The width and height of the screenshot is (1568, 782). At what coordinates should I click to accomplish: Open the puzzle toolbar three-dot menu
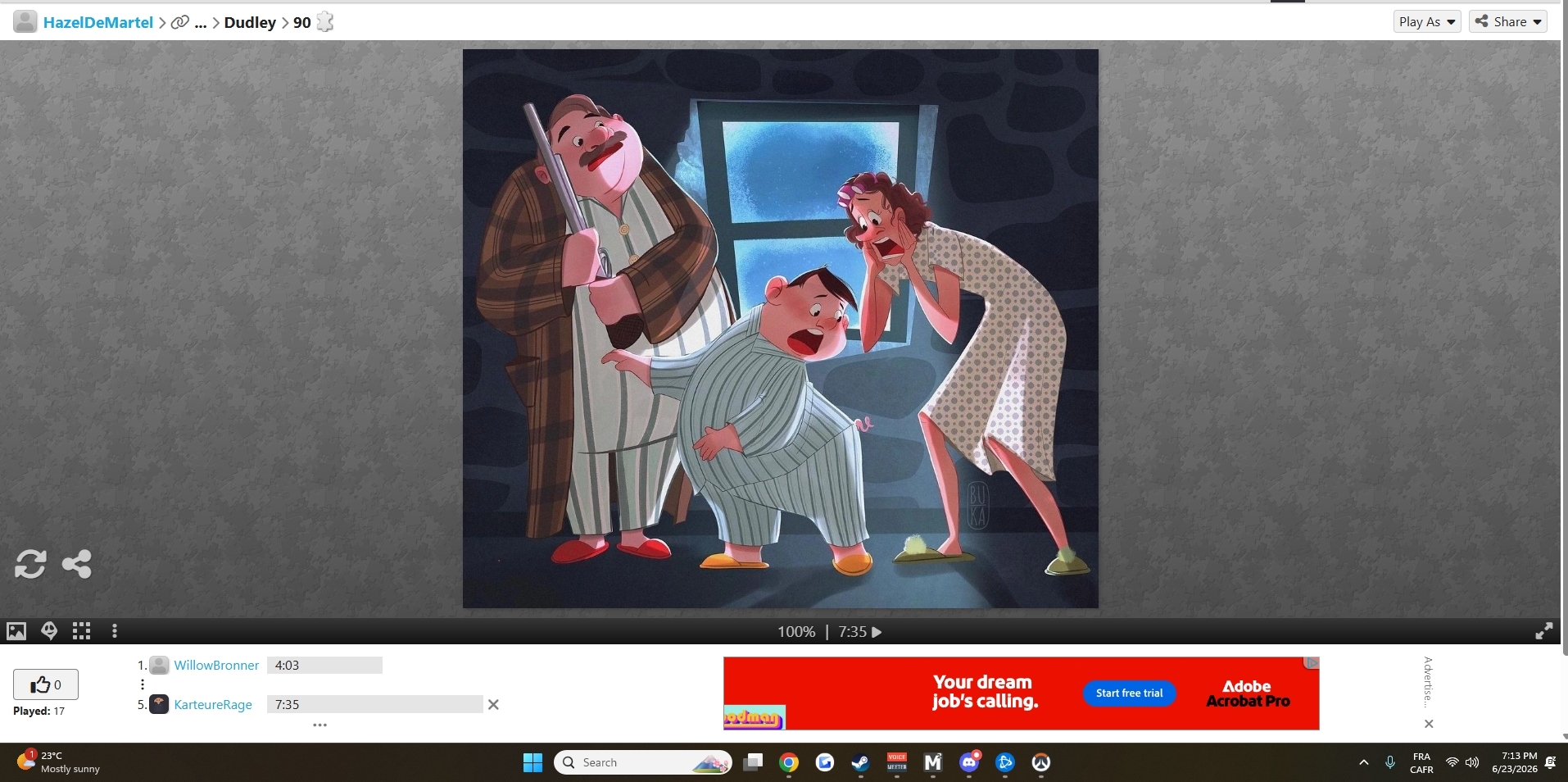[x=115, y=631]
